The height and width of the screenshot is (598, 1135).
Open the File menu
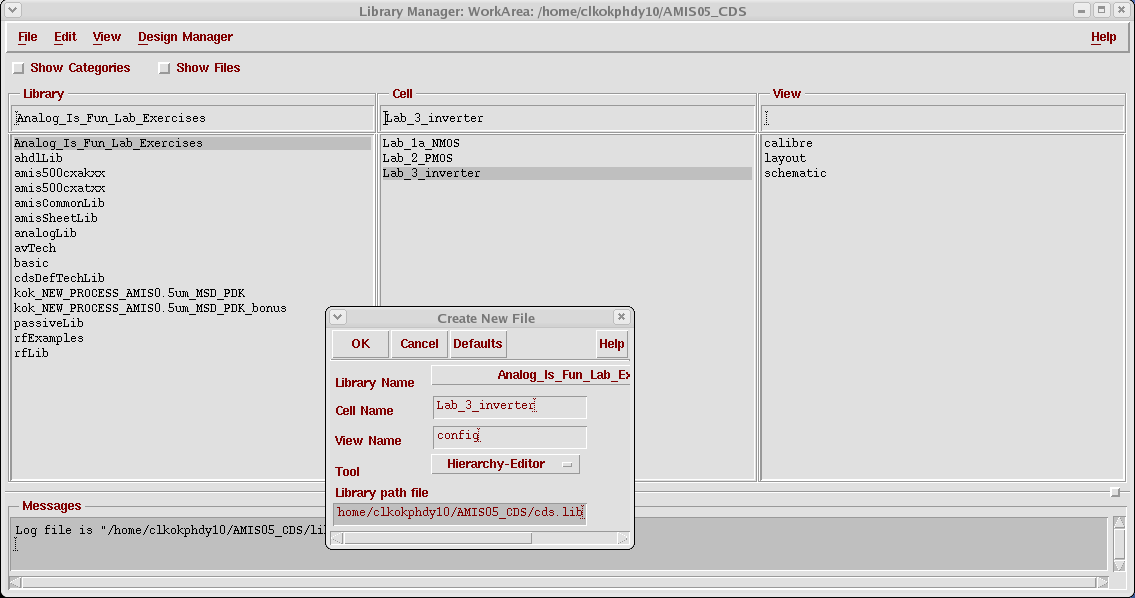(28, 37)
